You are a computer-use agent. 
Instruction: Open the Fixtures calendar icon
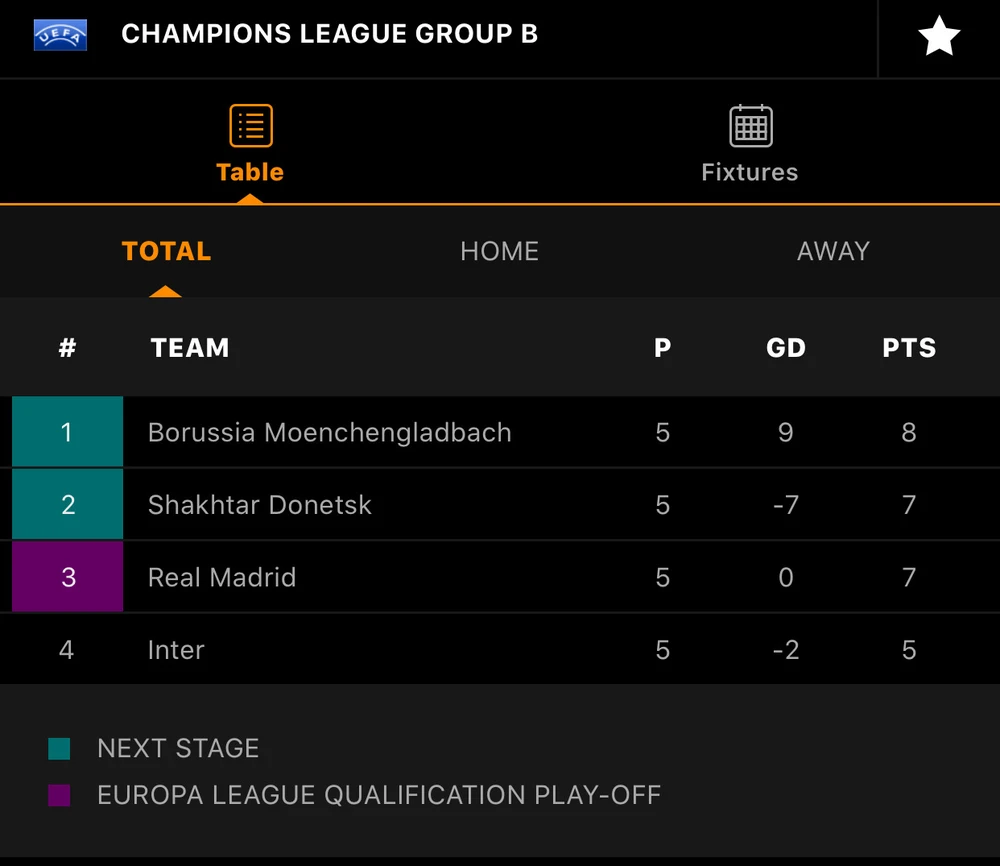(750, 127)
